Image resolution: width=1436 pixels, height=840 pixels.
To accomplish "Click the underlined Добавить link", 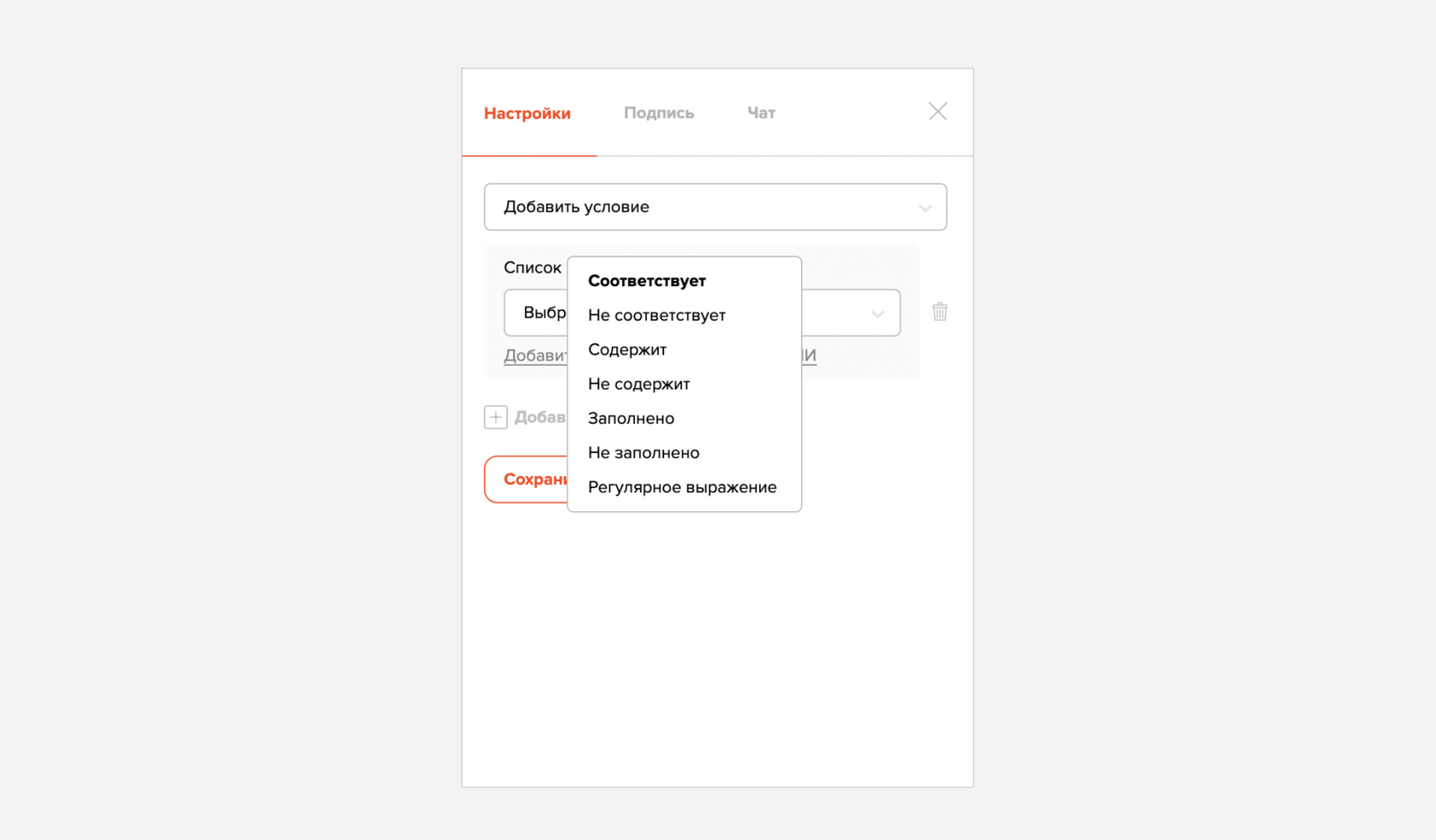I will pos(536,355).
